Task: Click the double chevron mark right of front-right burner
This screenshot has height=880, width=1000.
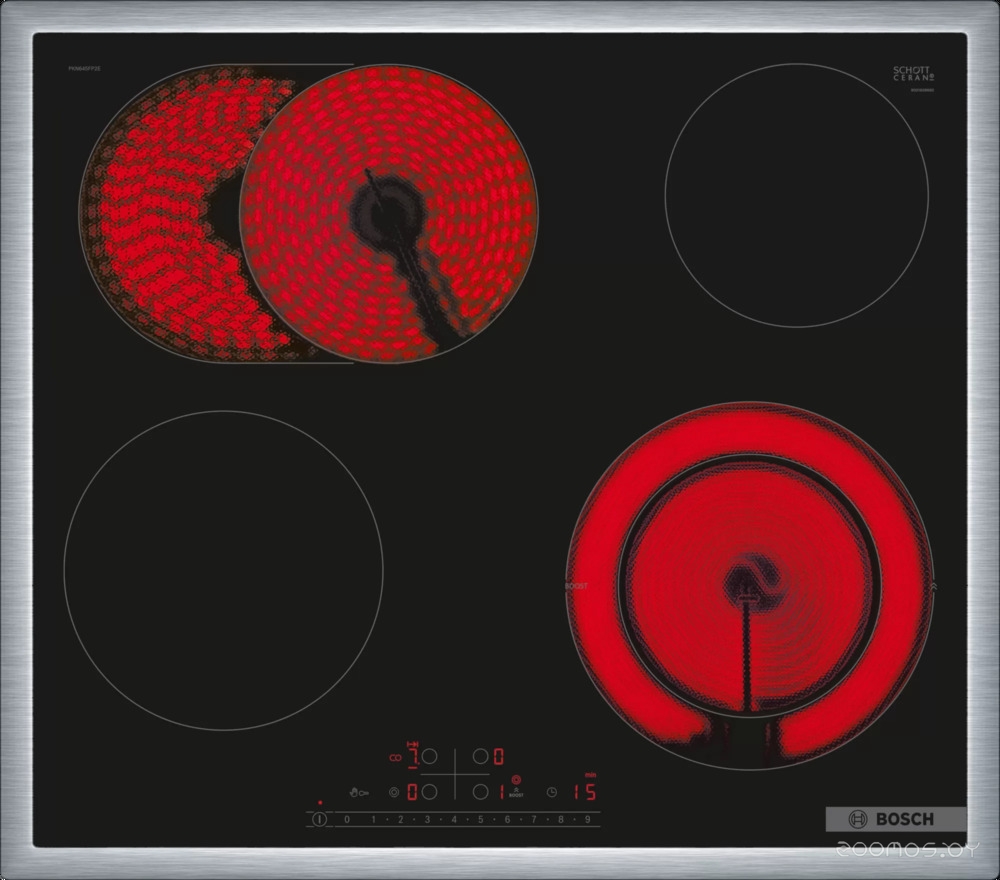Action: point(934,585)
